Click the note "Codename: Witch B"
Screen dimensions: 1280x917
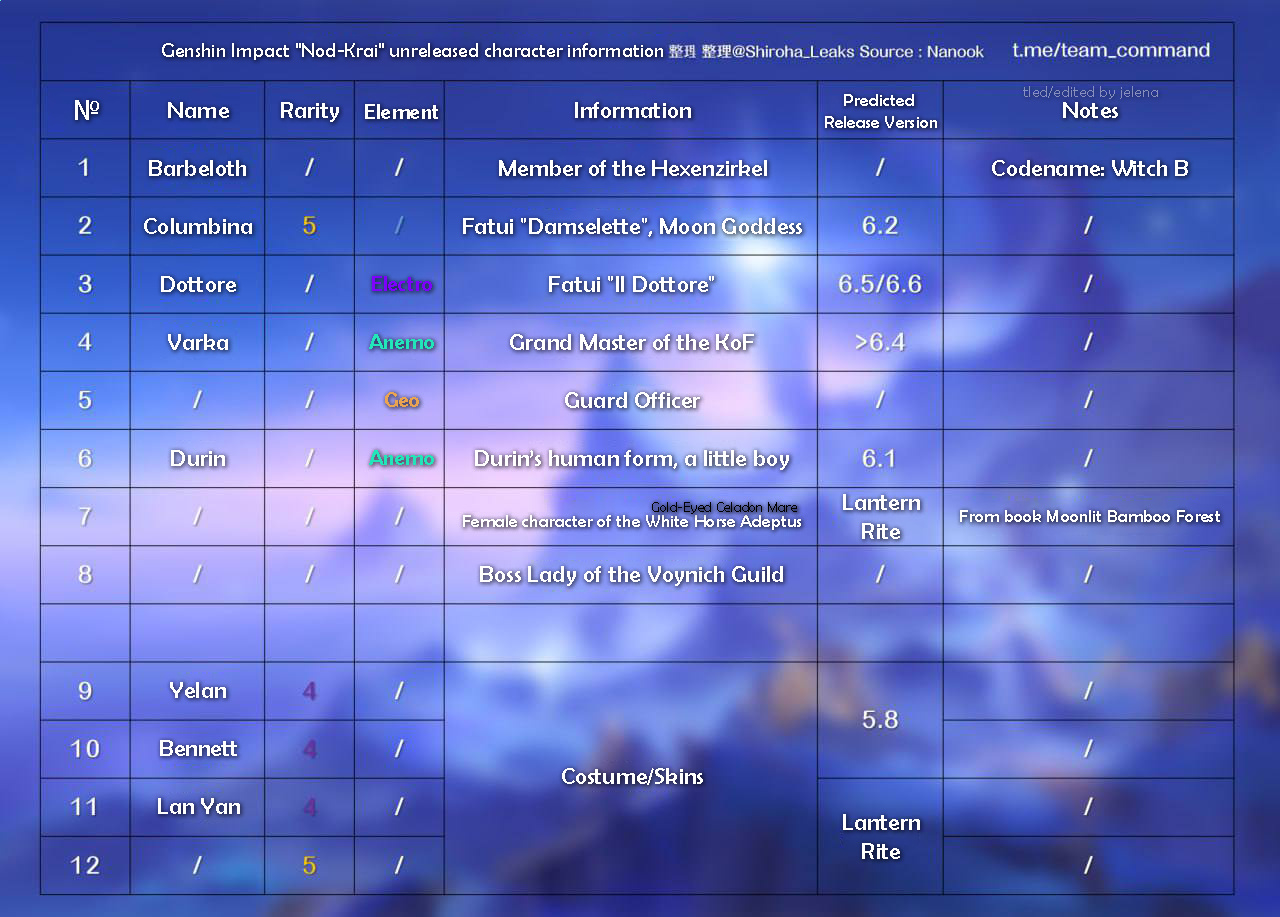coord(1090,168)
